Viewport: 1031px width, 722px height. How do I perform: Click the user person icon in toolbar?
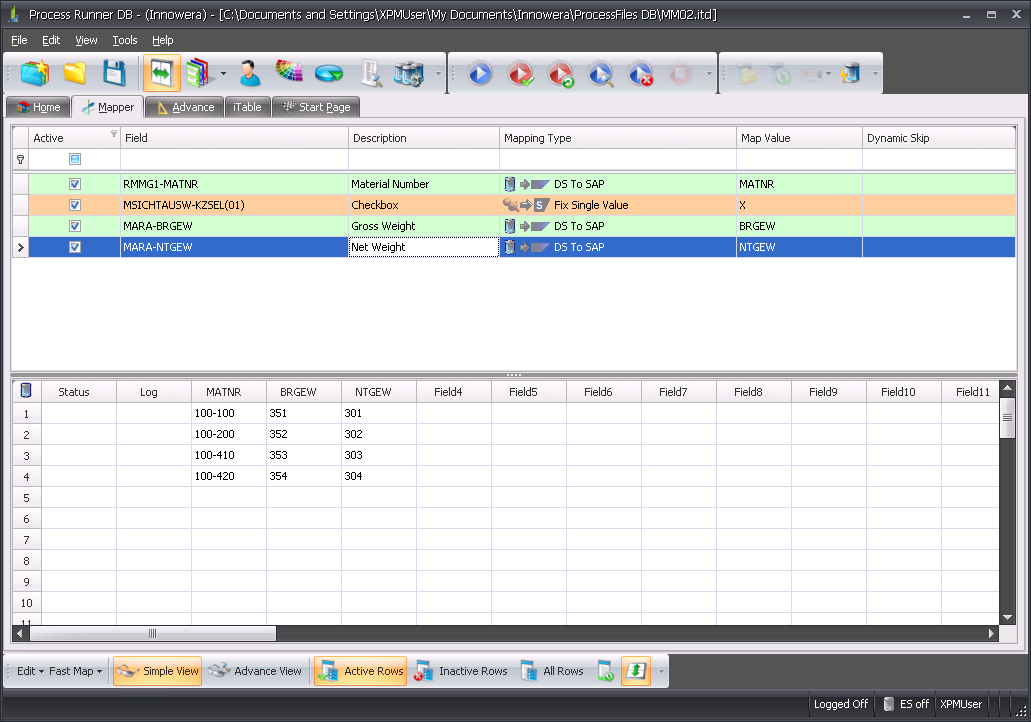coord(249,73)
